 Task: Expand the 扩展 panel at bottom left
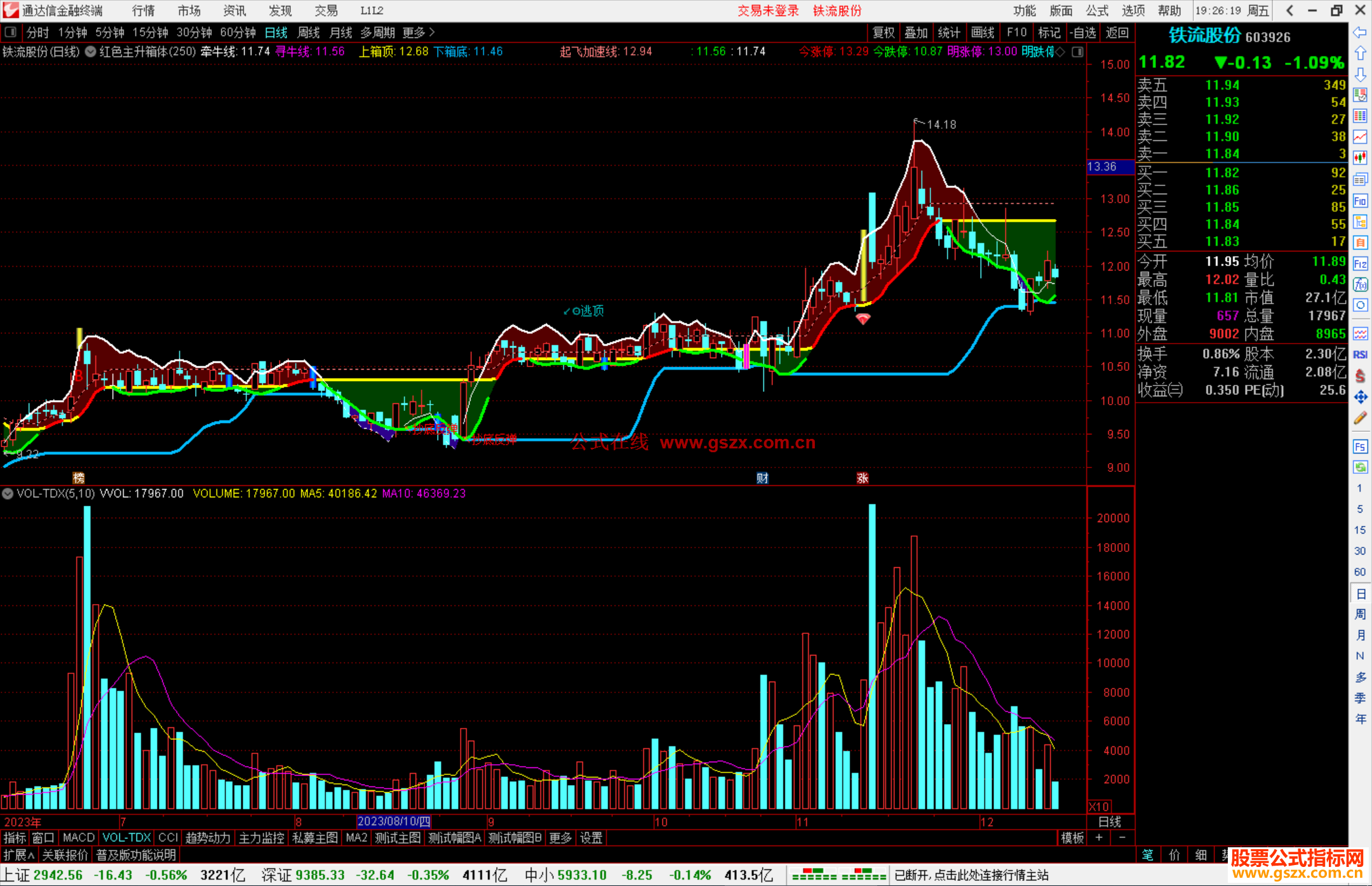point(18,855)
